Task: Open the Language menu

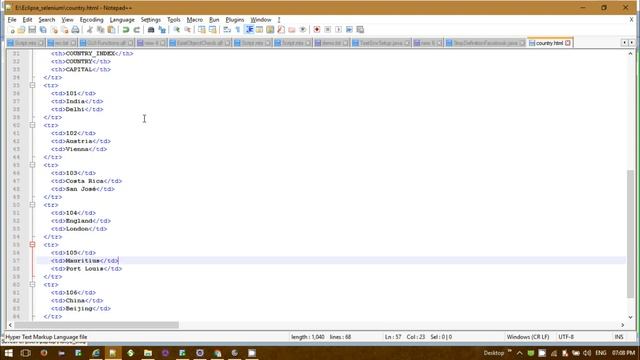Action: [122, 20]
